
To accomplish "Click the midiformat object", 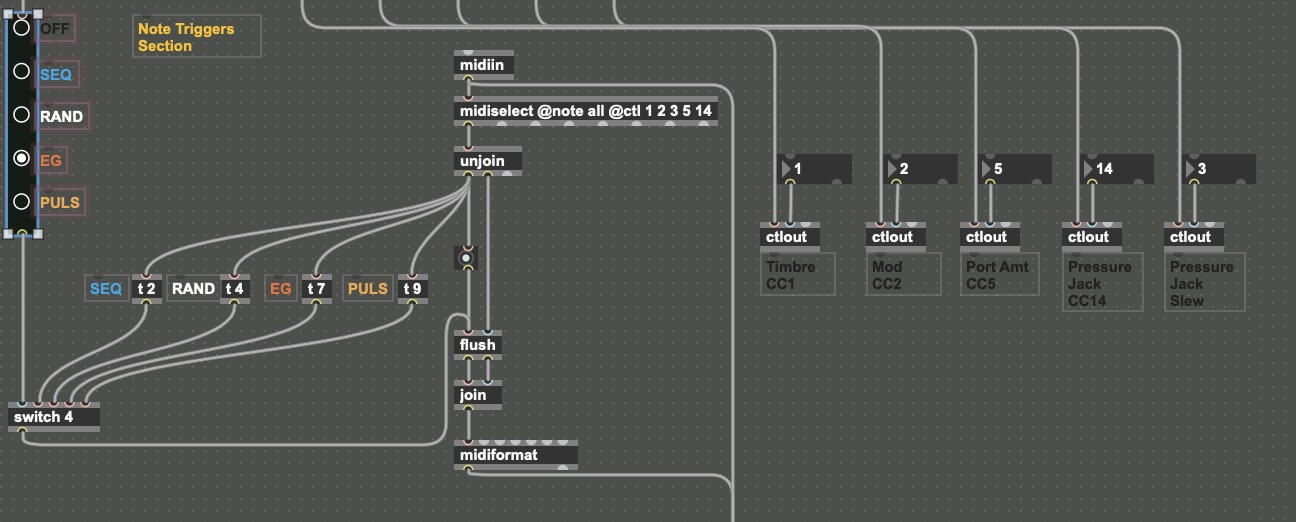I will (x=515, y=455).
